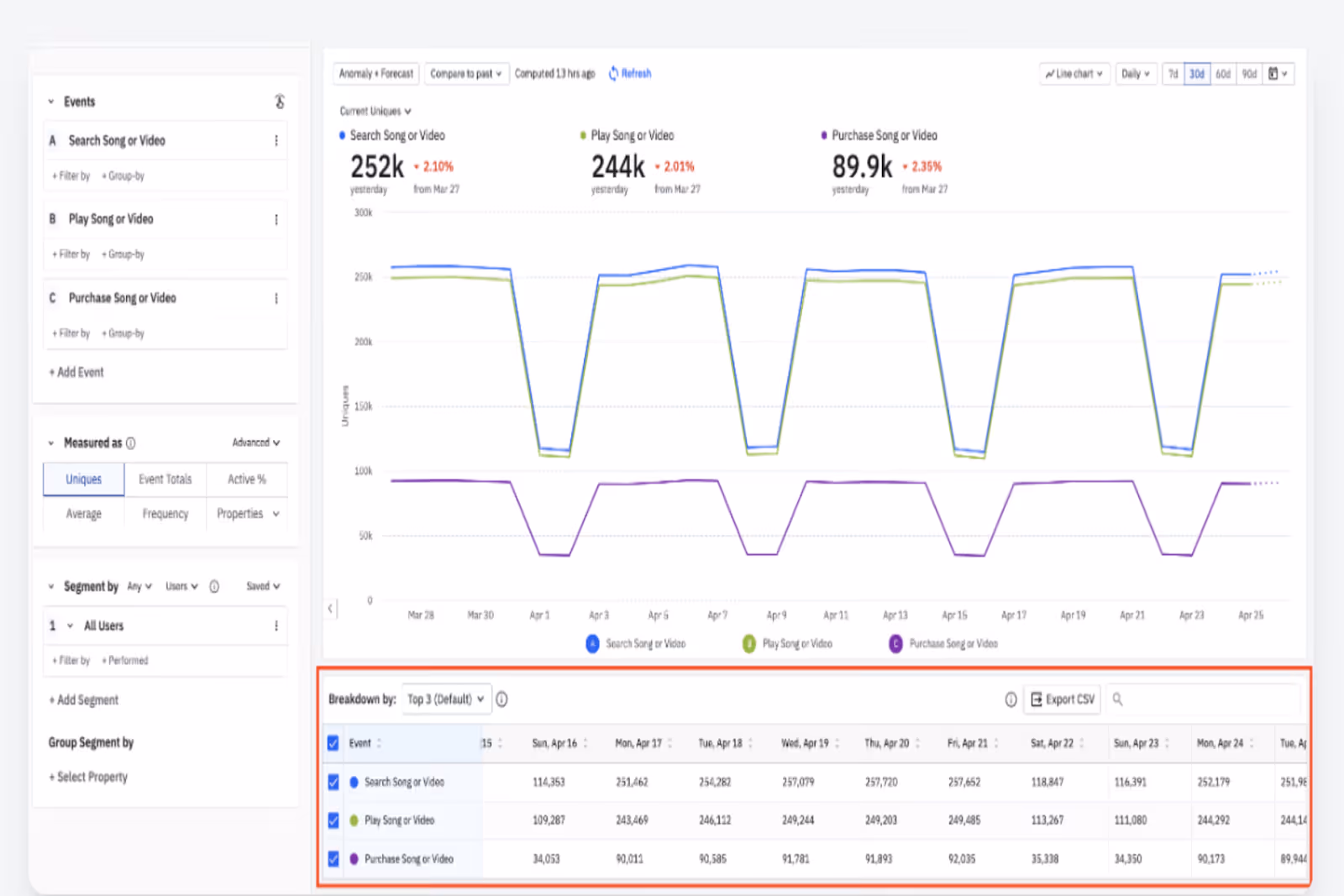Open kebab menu for Play Song or Video event
Image resolution: width=1344 pixels, height=896 pixels.
(x=276, y=219)
